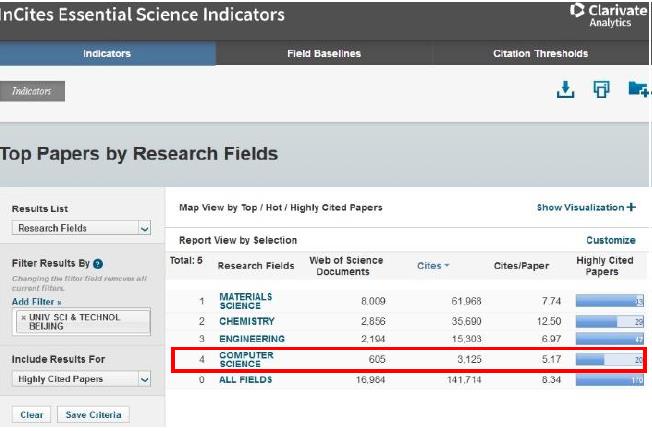Remove the UNIV SCI & TECHNOL BEIJING filter
The image size is (652, 431).
pyautogui.click(x=23, y=316)
